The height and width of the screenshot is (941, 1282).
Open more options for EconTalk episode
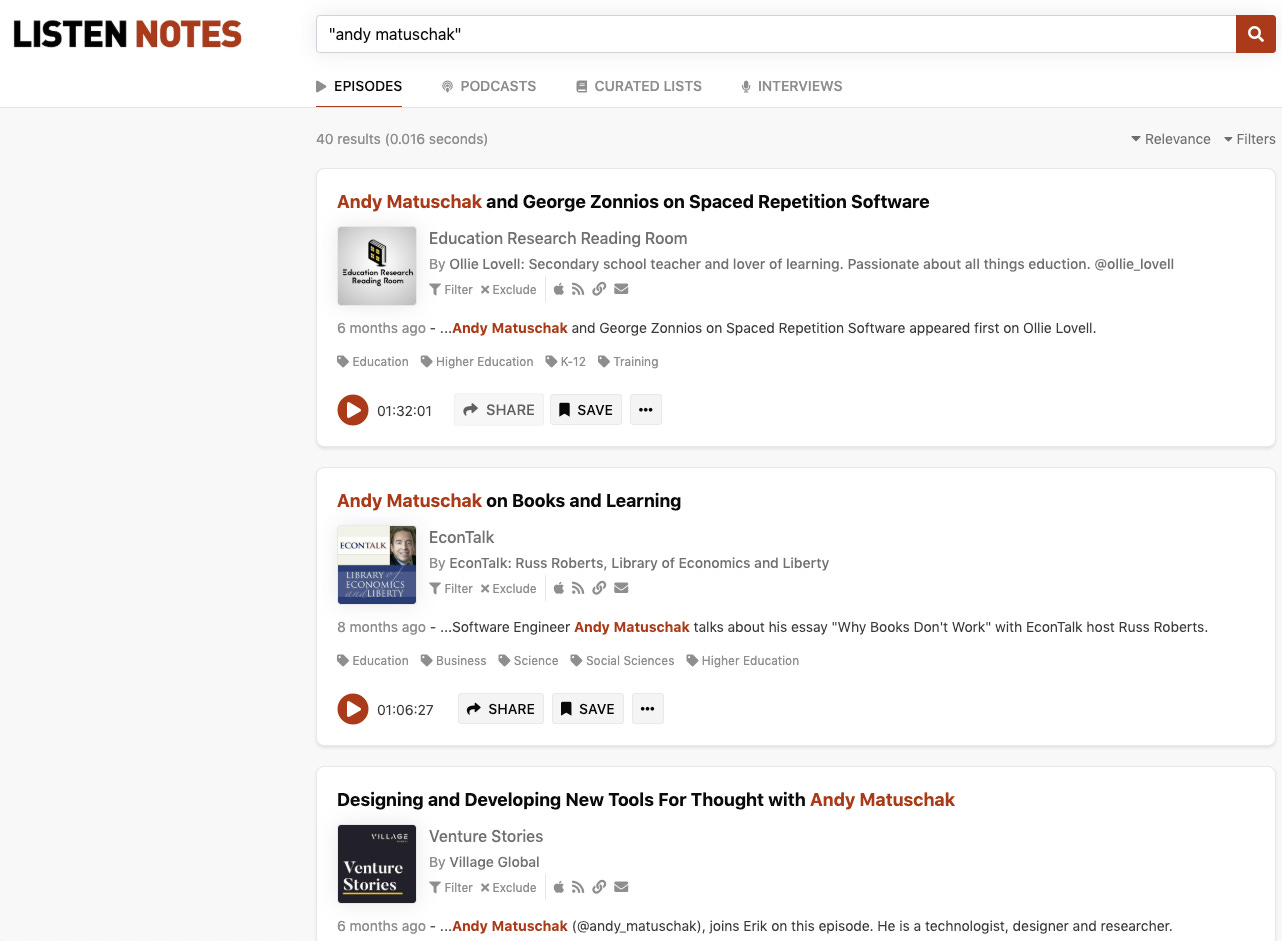tap(648, 709)
